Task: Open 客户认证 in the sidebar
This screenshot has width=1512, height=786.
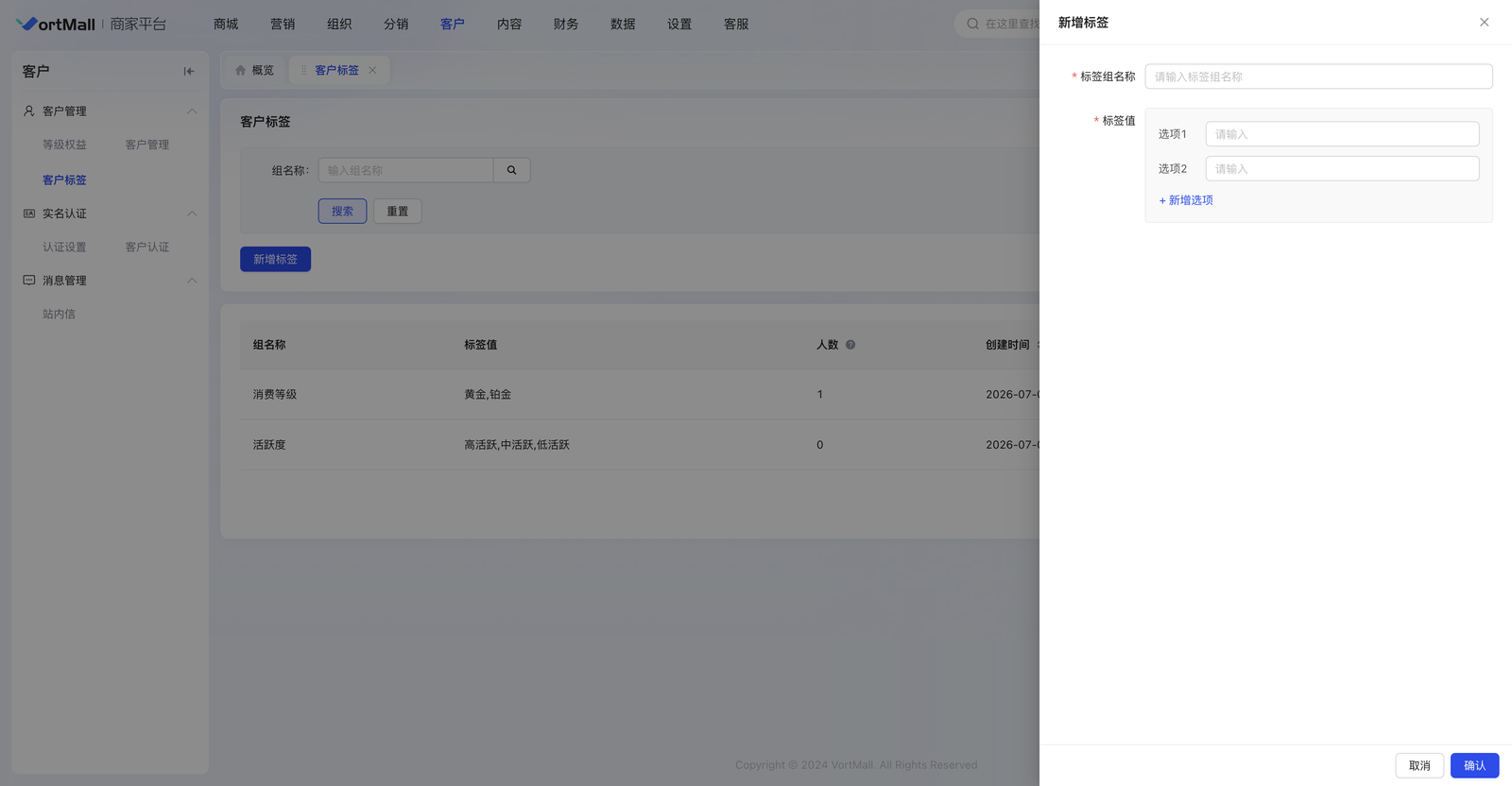Action: point(147,247)
